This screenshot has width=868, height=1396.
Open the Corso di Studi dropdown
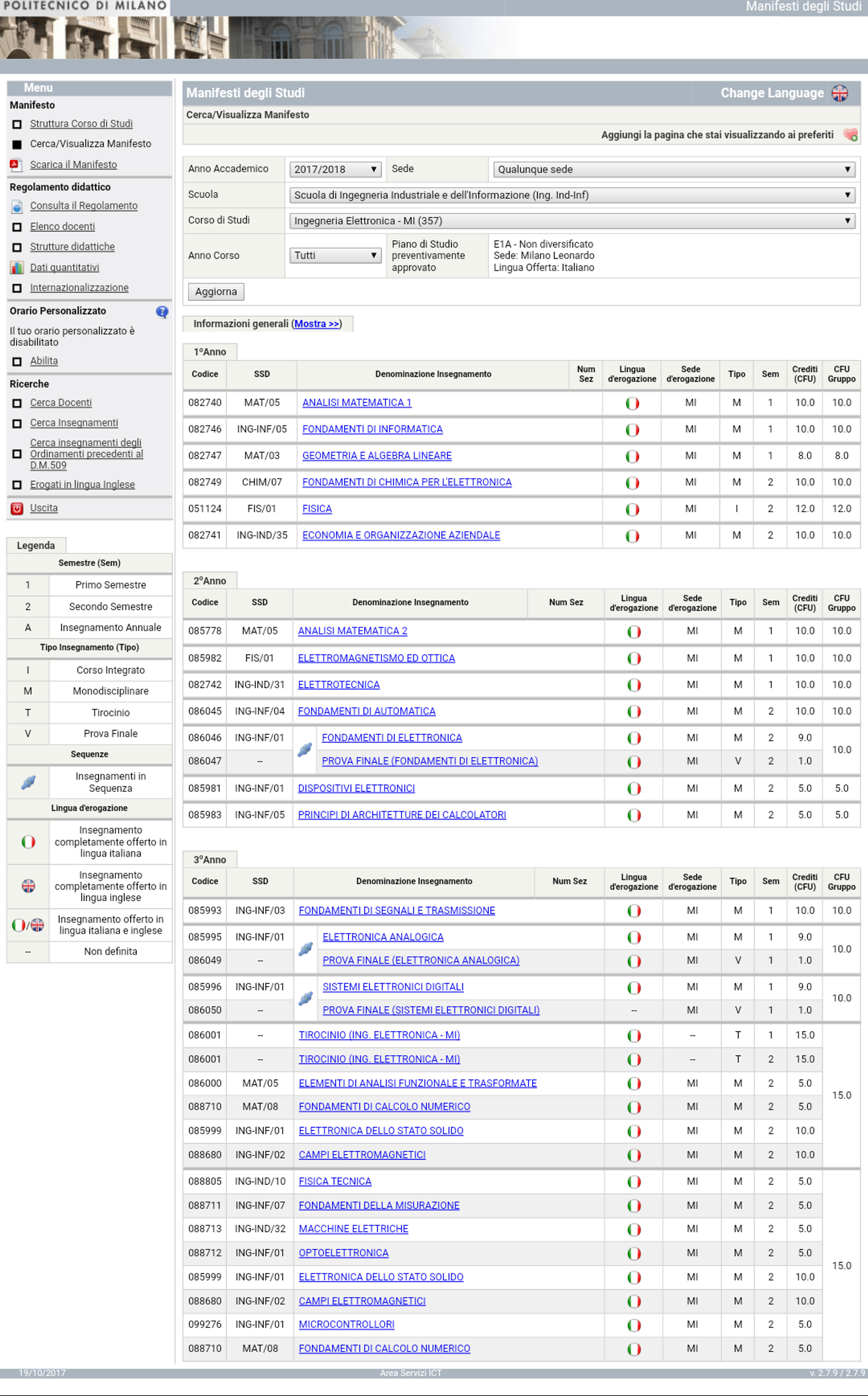572,221
